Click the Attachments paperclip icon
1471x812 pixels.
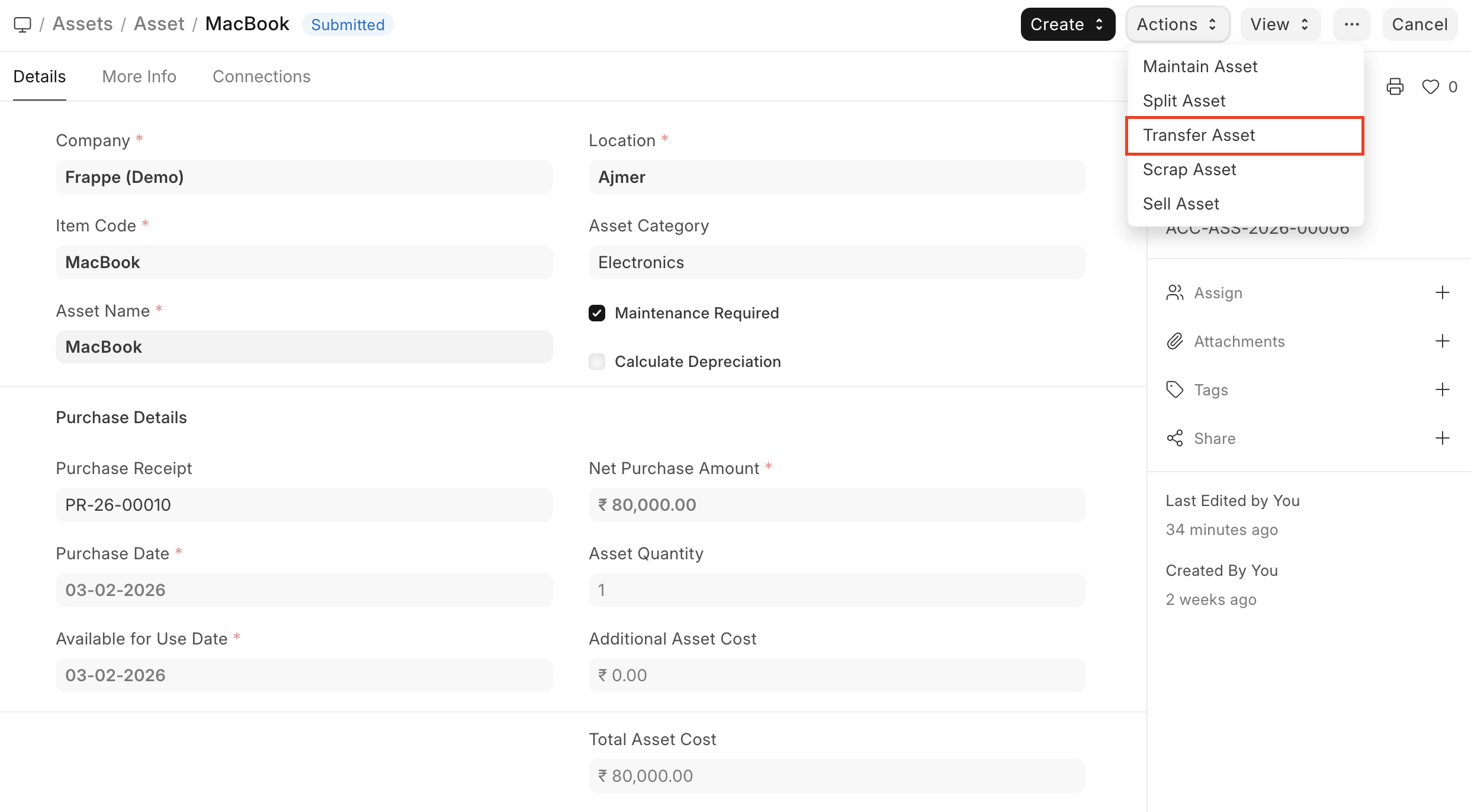tap(1175, 341)
